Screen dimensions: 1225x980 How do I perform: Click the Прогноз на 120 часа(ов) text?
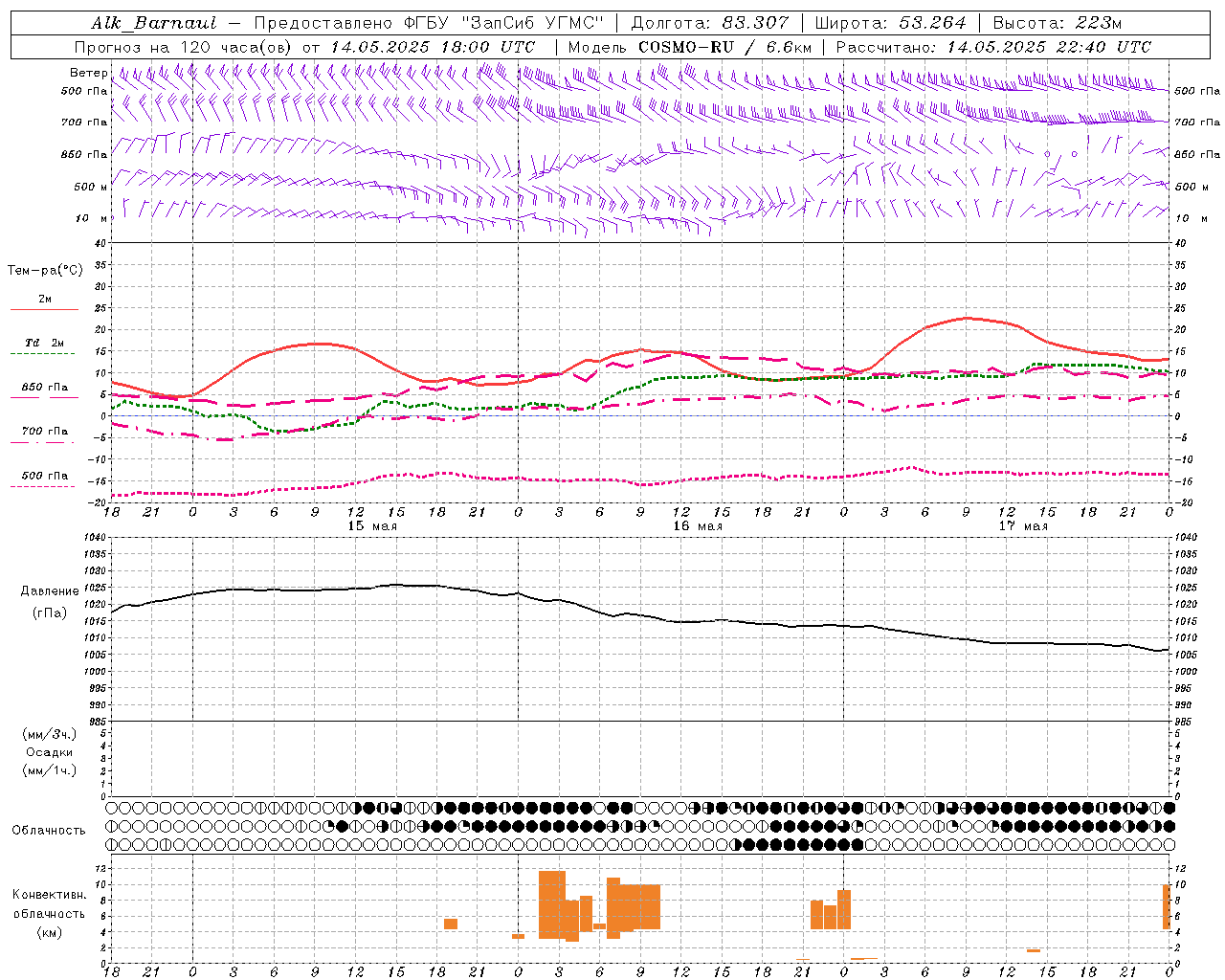click(x=185, y=47)
